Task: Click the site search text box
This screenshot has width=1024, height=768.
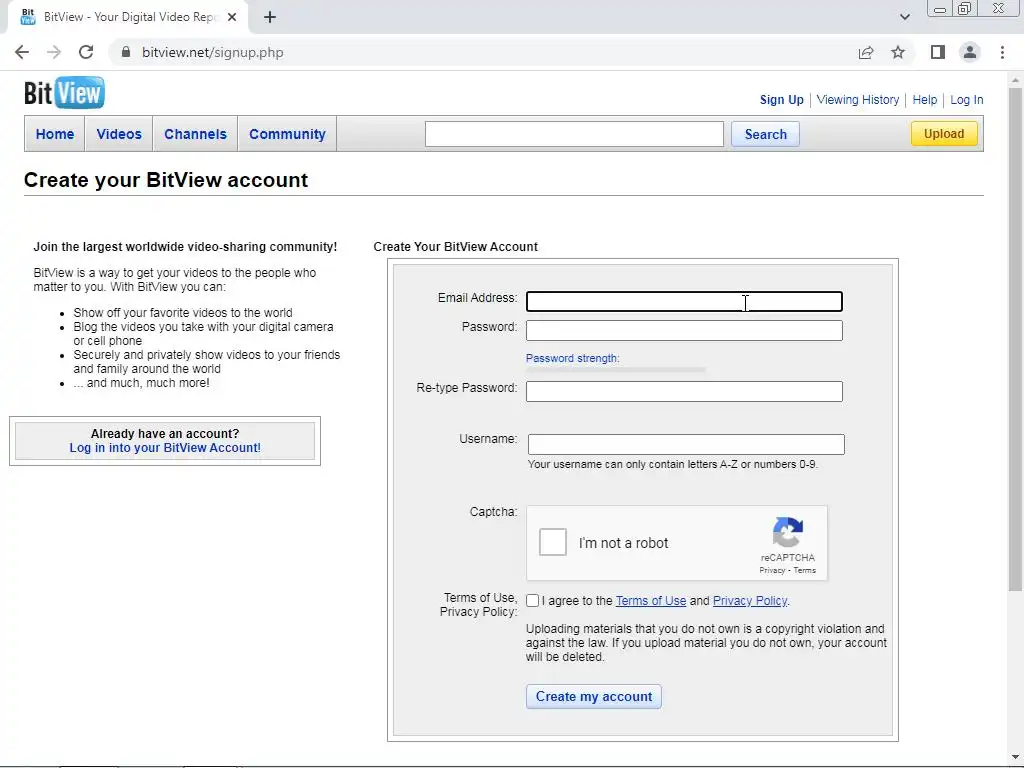Action: click(x=574, y=134)
